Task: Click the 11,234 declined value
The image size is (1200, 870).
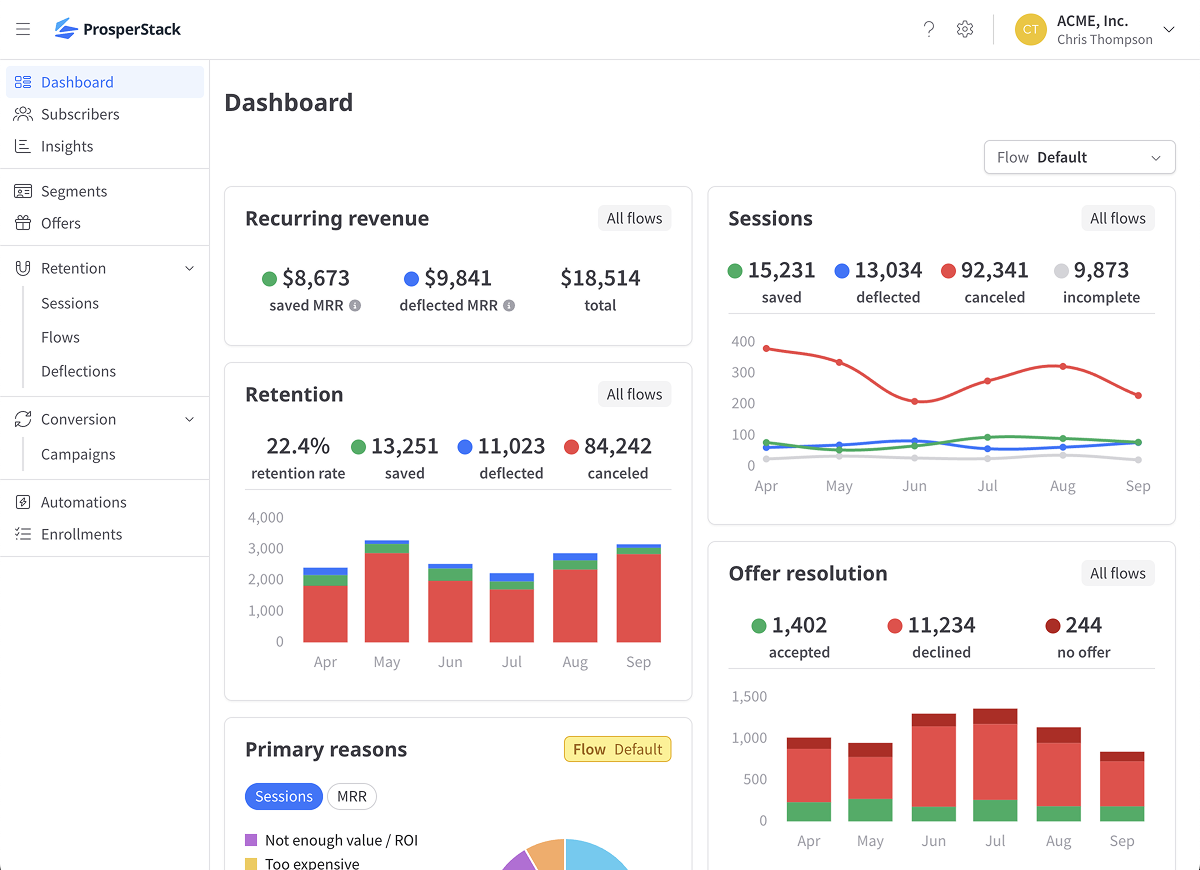Action: [x=941, y=625]
